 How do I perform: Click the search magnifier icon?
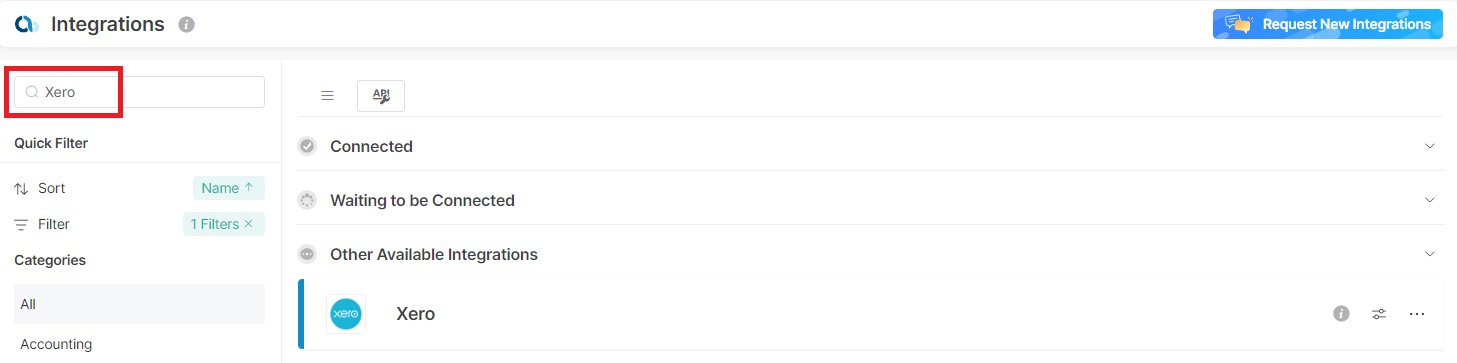pos(32,92)
